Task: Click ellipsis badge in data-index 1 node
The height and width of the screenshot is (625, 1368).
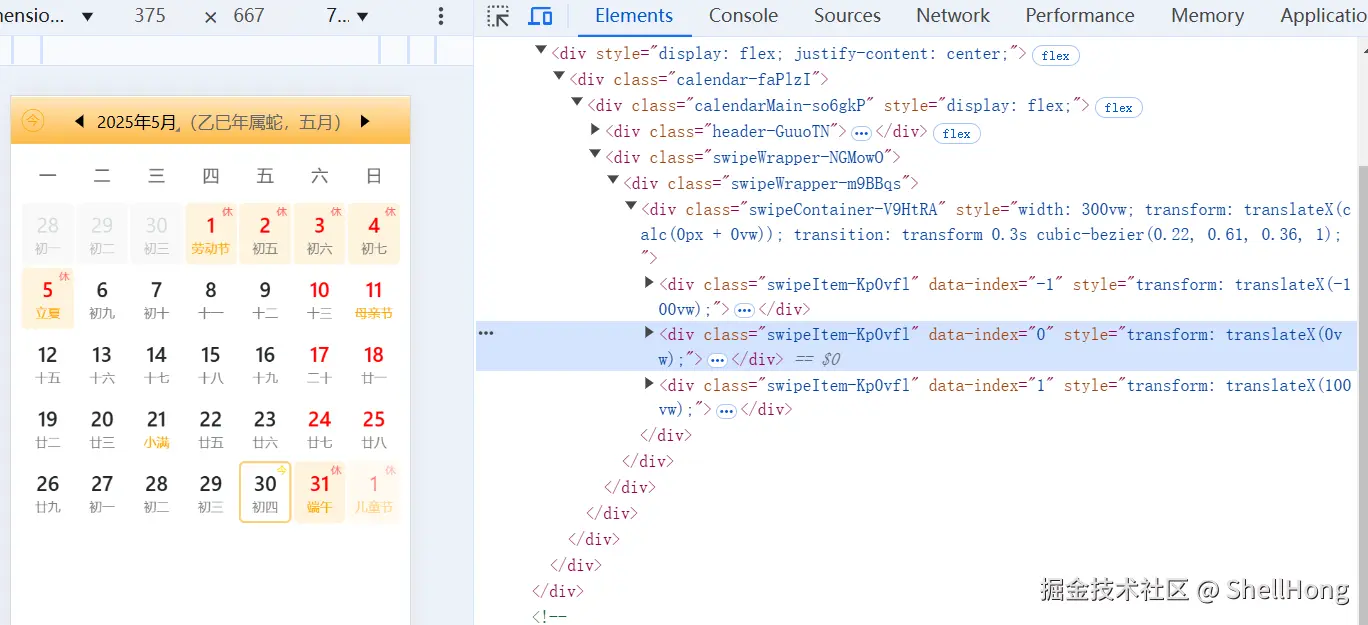Action: tap(726, 411)
